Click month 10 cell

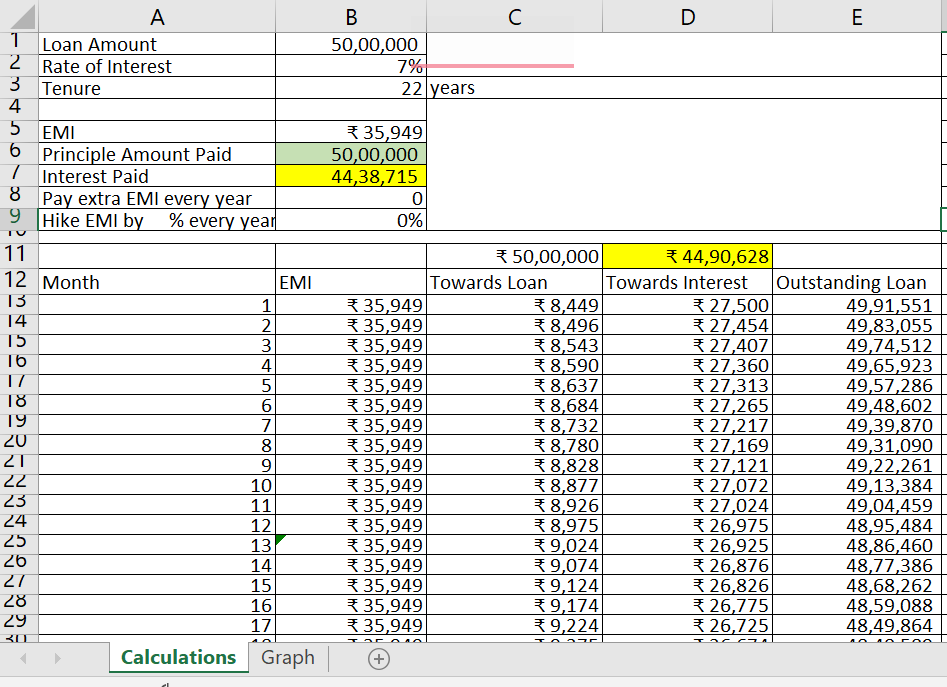[x=157, y=485]
